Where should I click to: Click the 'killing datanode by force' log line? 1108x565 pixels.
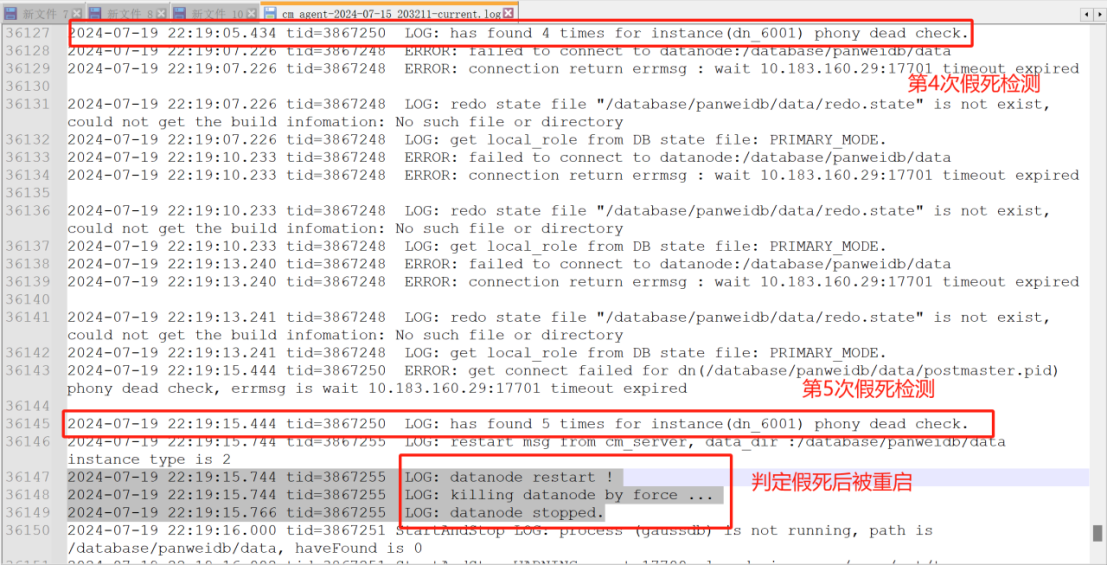(396, 494)
